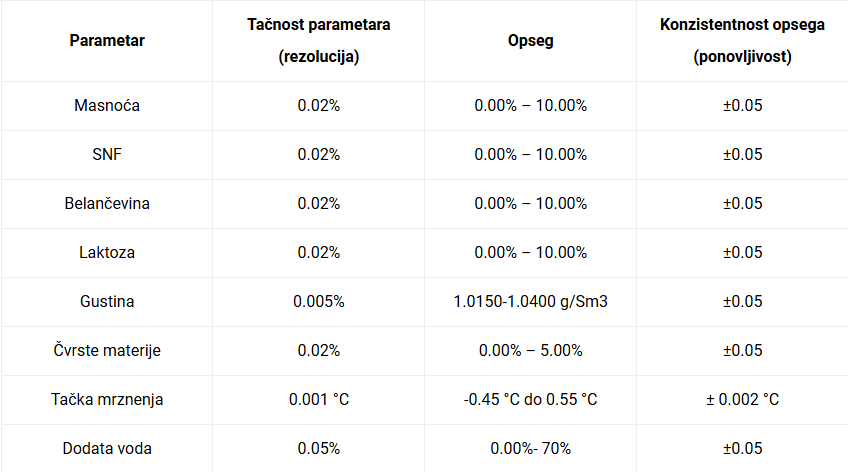The image size is (848, 472).
Task: Select the -0.45 °C do 0.55 °C cell
Action: (x=530, y=400)
